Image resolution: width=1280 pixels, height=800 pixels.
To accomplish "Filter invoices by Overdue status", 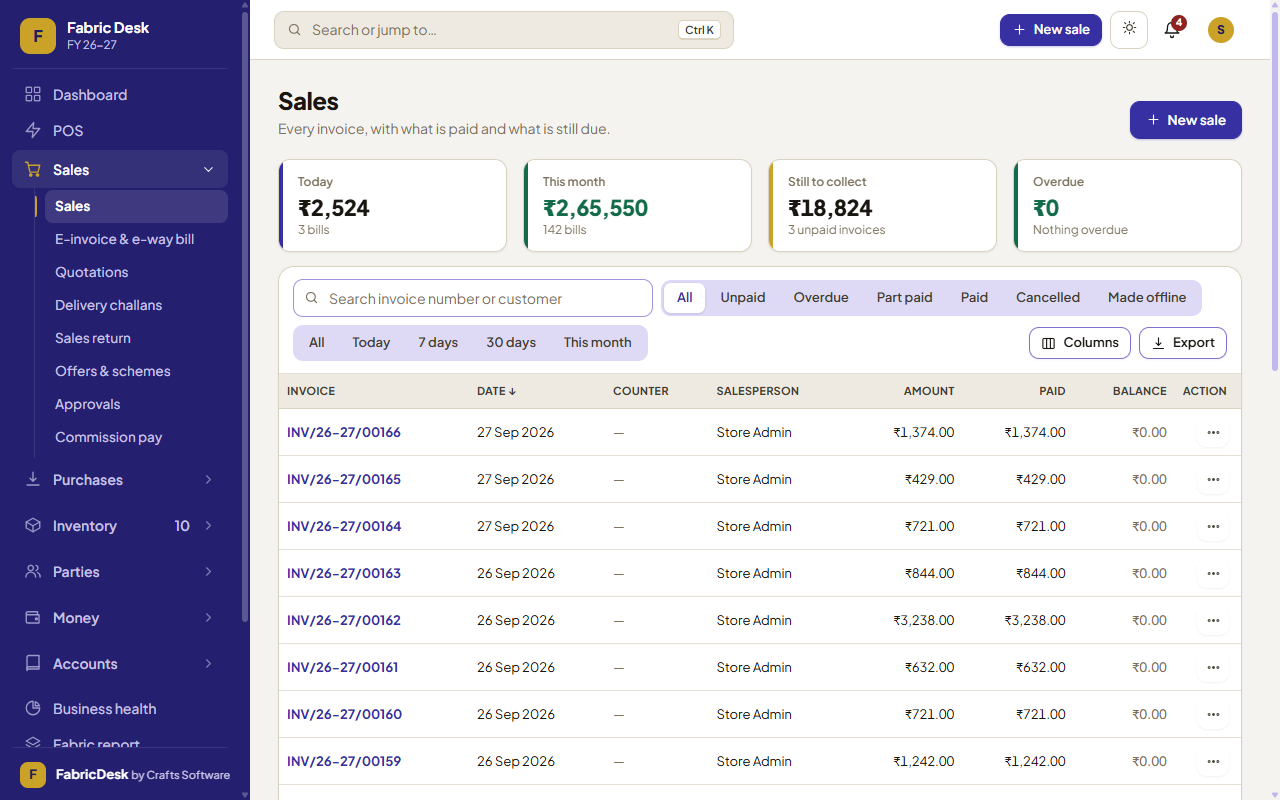I will (821, 298).
